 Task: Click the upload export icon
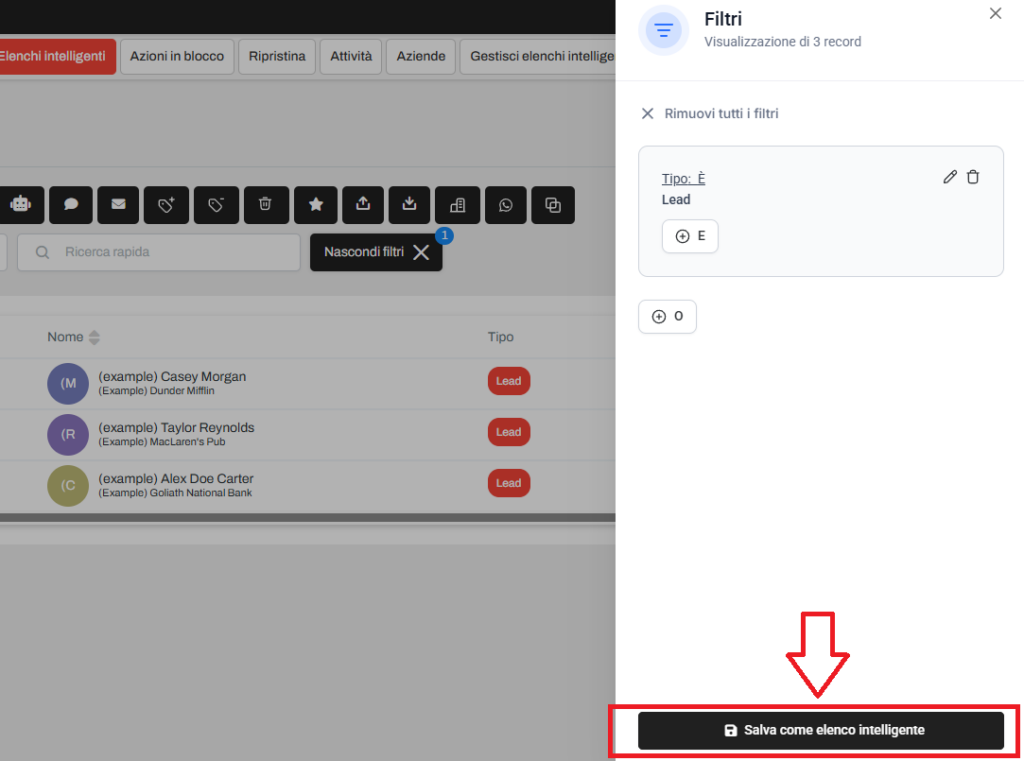tap(363, 204)
